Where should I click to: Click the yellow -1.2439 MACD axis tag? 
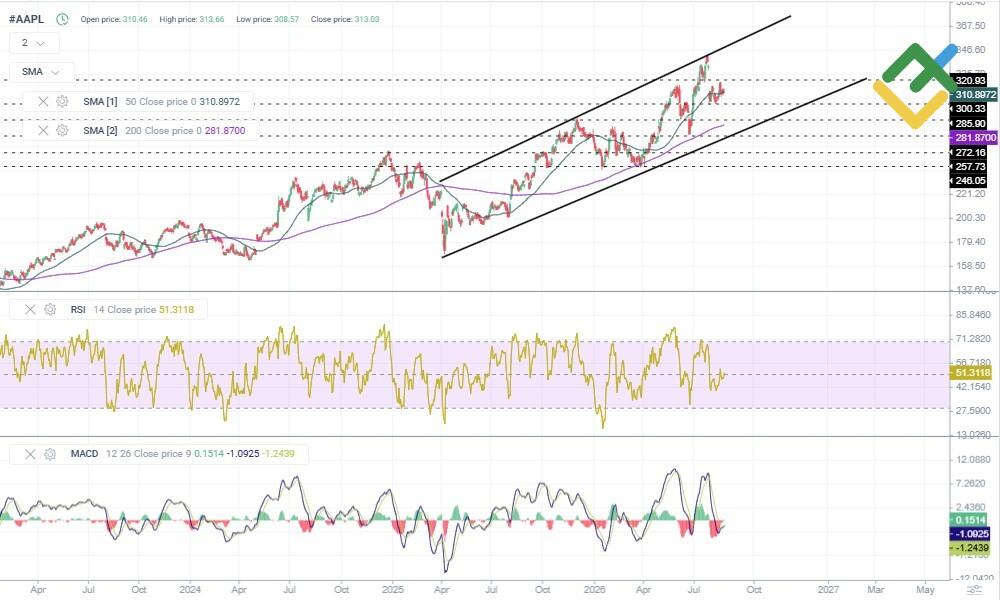tap(971, 548)
